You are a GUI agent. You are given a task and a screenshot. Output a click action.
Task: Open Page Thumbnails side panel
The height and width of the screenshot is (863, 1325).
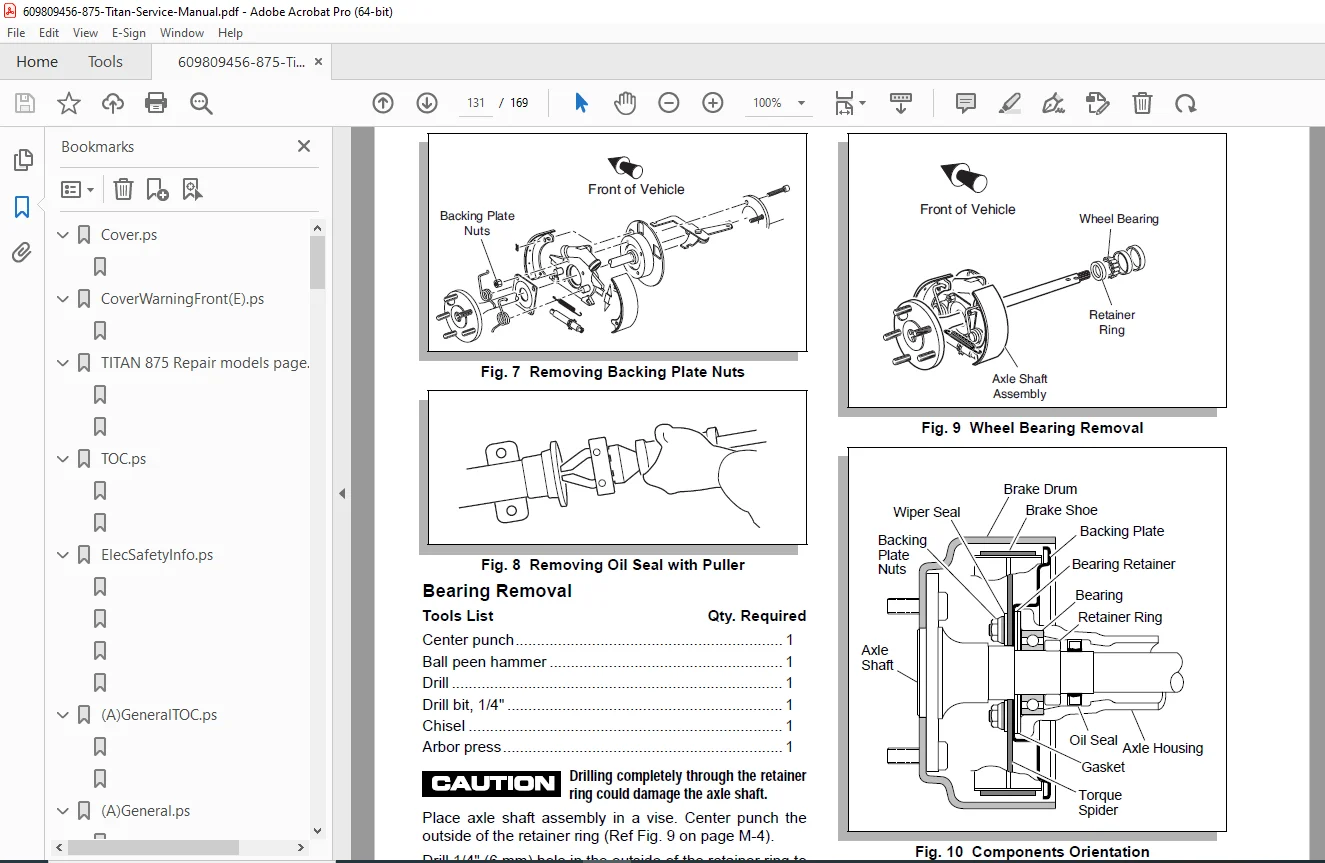22,160
